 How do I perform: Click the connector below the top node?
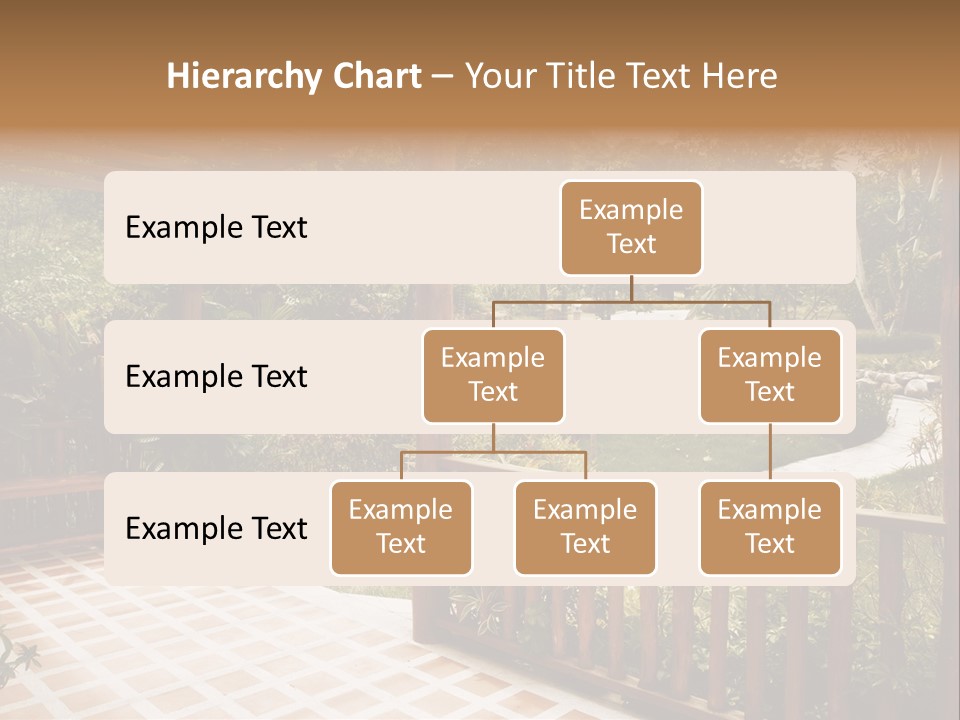630,290
